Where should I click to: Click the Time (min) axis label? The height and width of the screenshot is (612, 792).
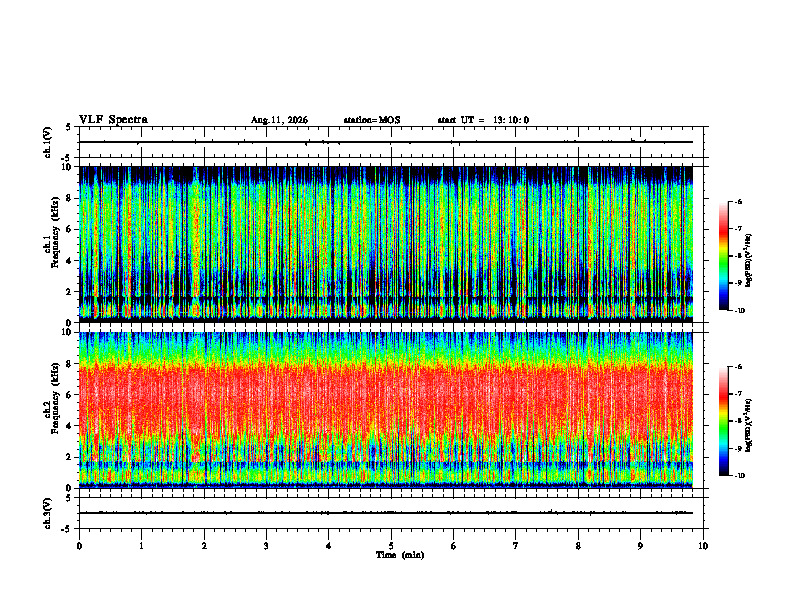coord(400,555)
